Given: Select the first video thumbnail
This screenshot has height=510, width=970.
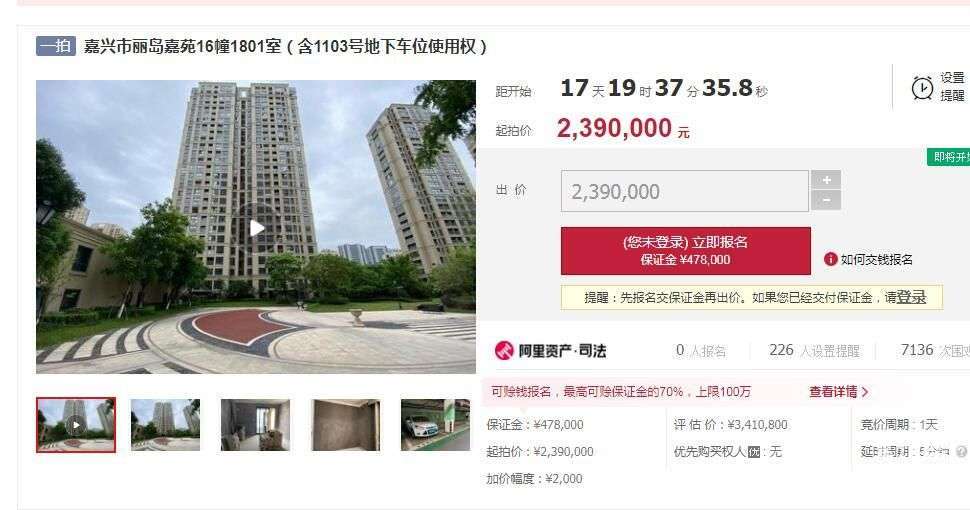Looking at the screenshot, I should (76, 425).
